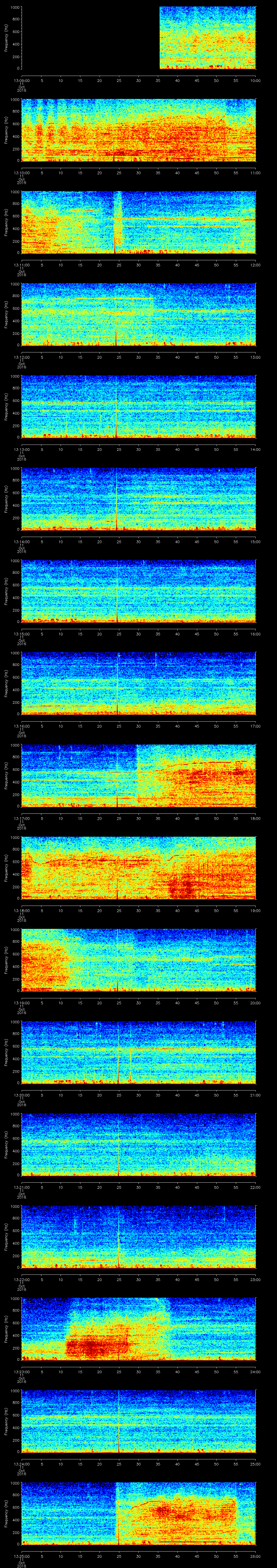Click 'Frequency (Hz)' label of the 13:25:00 panel
Viewport: 277px width, 1568px height.
point(6,1513)
